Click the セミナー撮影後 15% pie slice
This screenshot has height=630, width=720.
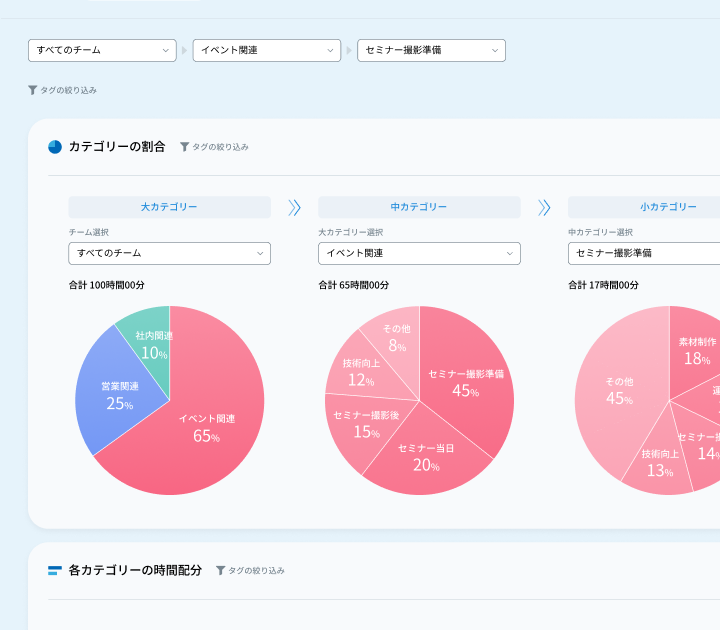(x=366, y=425)
